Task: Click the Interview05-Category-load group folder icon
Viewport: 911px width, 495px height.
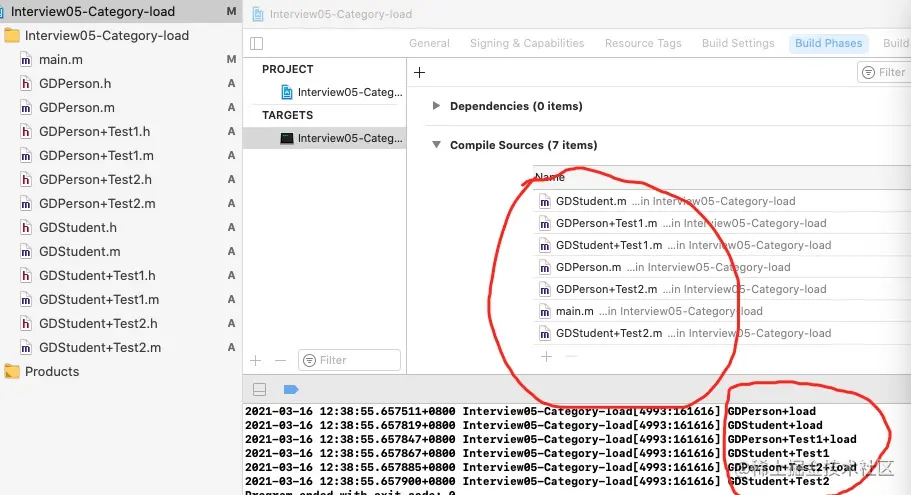Action: point(12,35)
